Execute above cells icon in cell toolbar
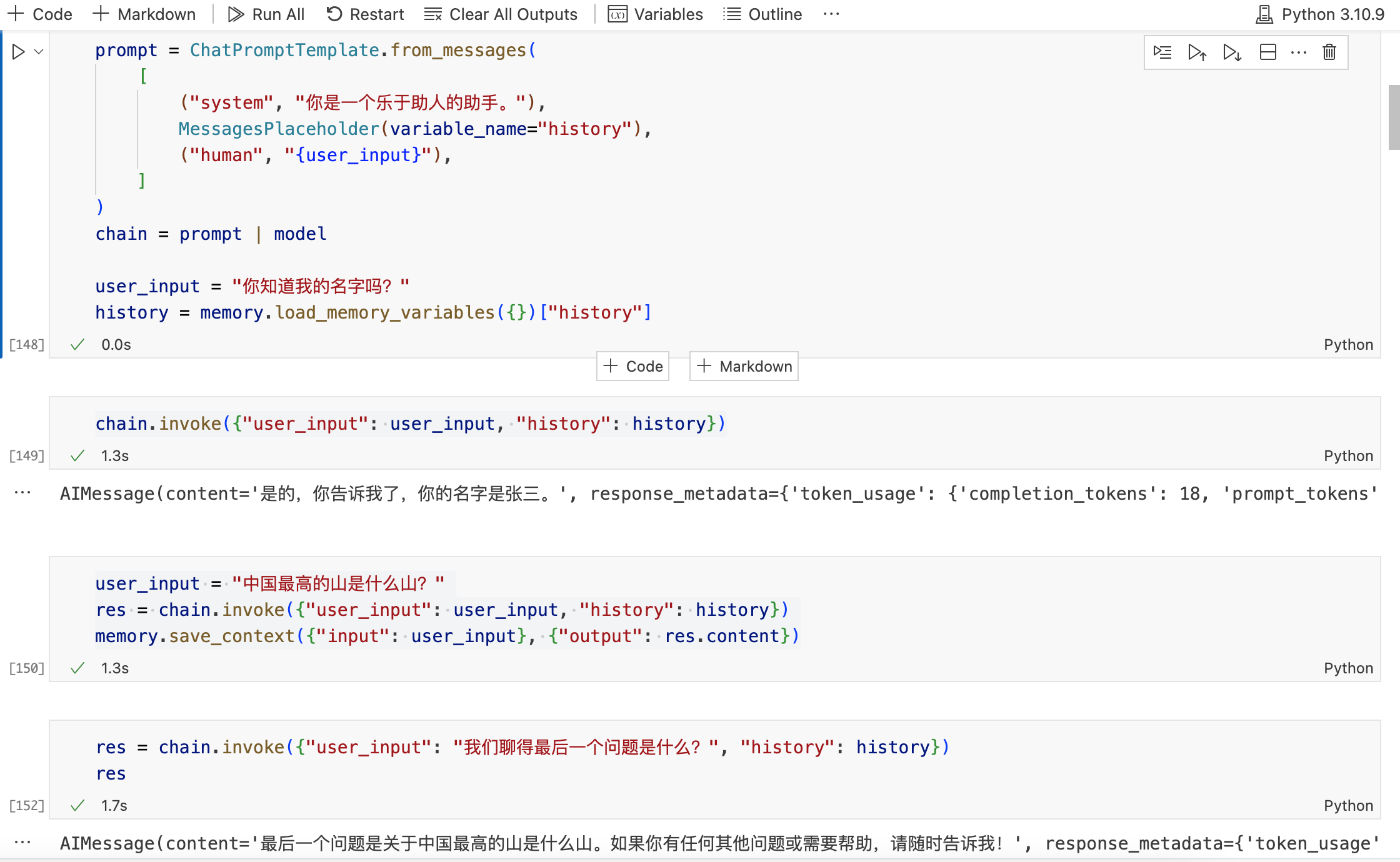 (x=1197, y=52)
